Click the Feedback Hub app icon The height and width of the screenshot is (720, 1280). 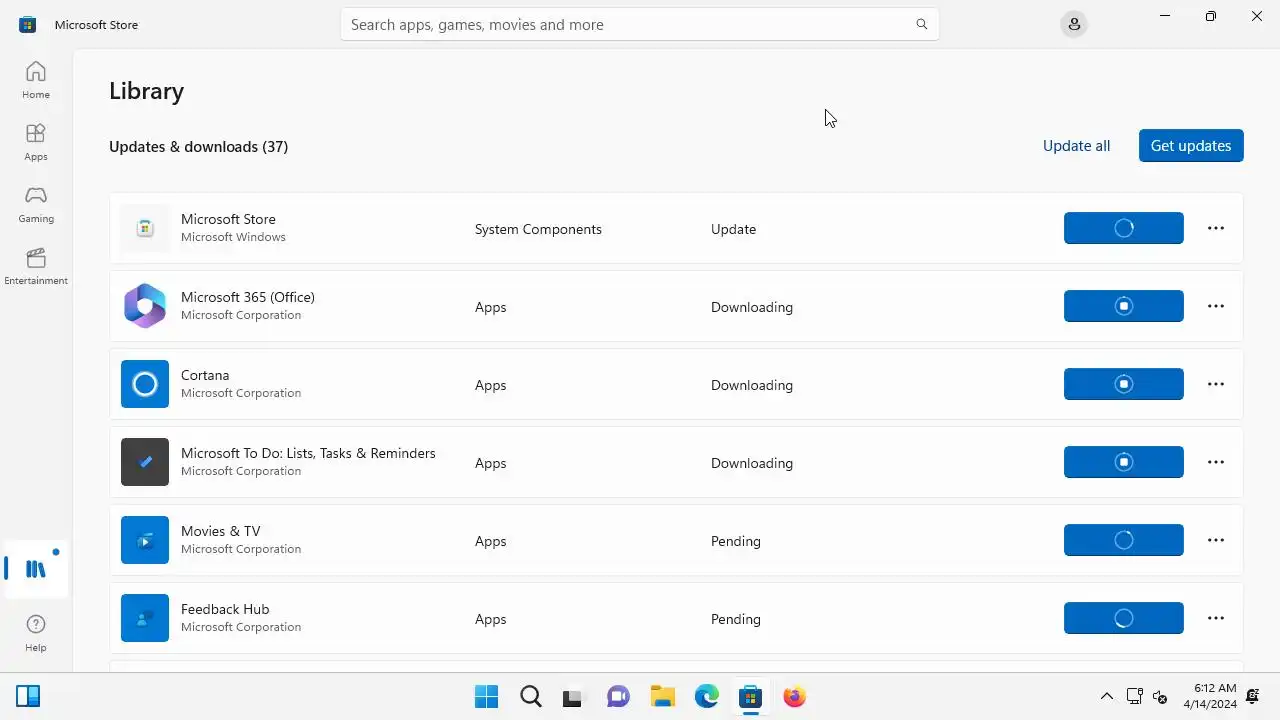[145, 618]
